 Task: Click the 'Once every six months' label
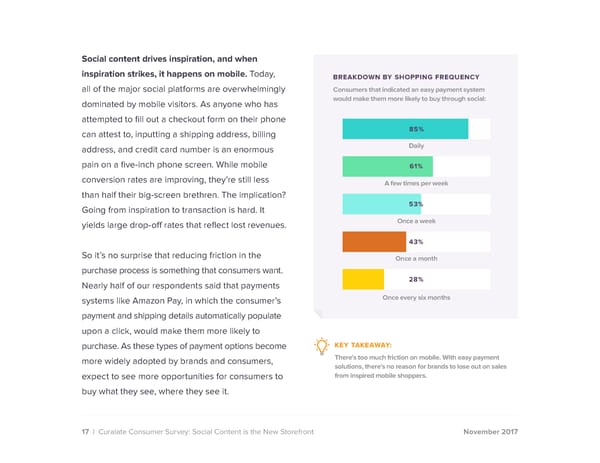(416, 297)
